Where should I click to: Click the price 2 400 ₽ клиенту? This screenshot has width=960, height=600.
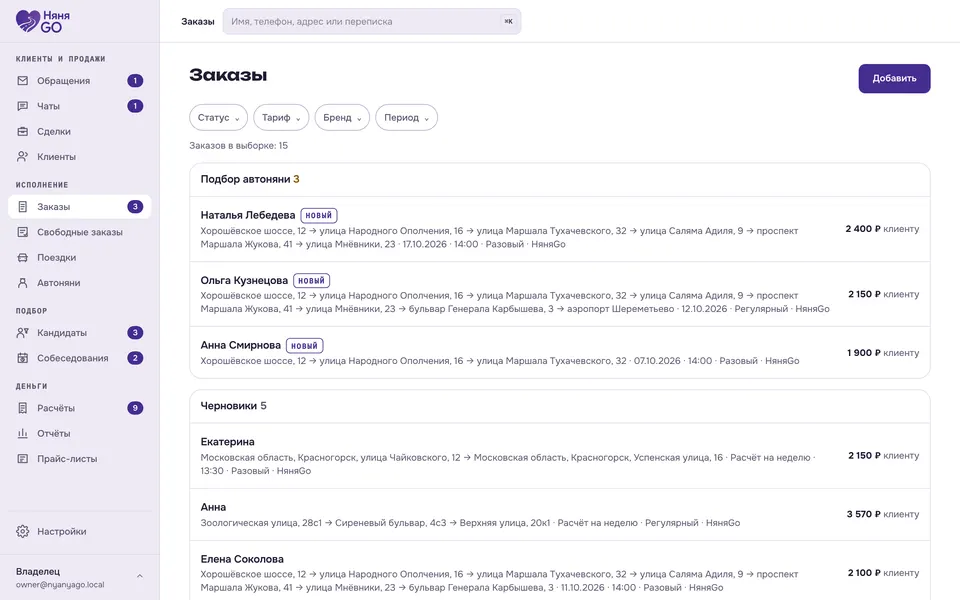882,229
